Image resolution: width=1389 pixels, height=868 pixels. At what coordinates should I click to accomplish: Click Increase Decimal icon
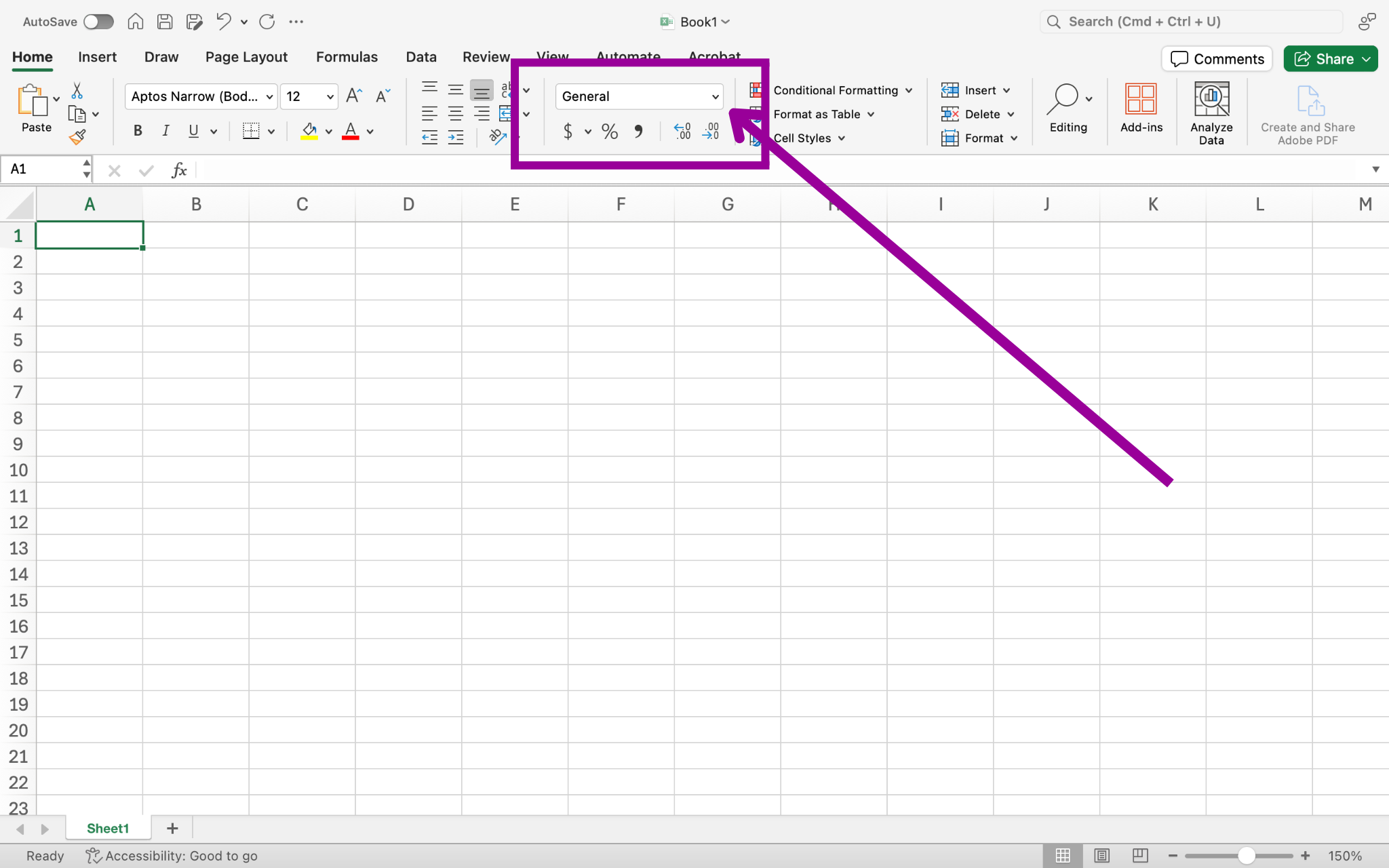682,132
